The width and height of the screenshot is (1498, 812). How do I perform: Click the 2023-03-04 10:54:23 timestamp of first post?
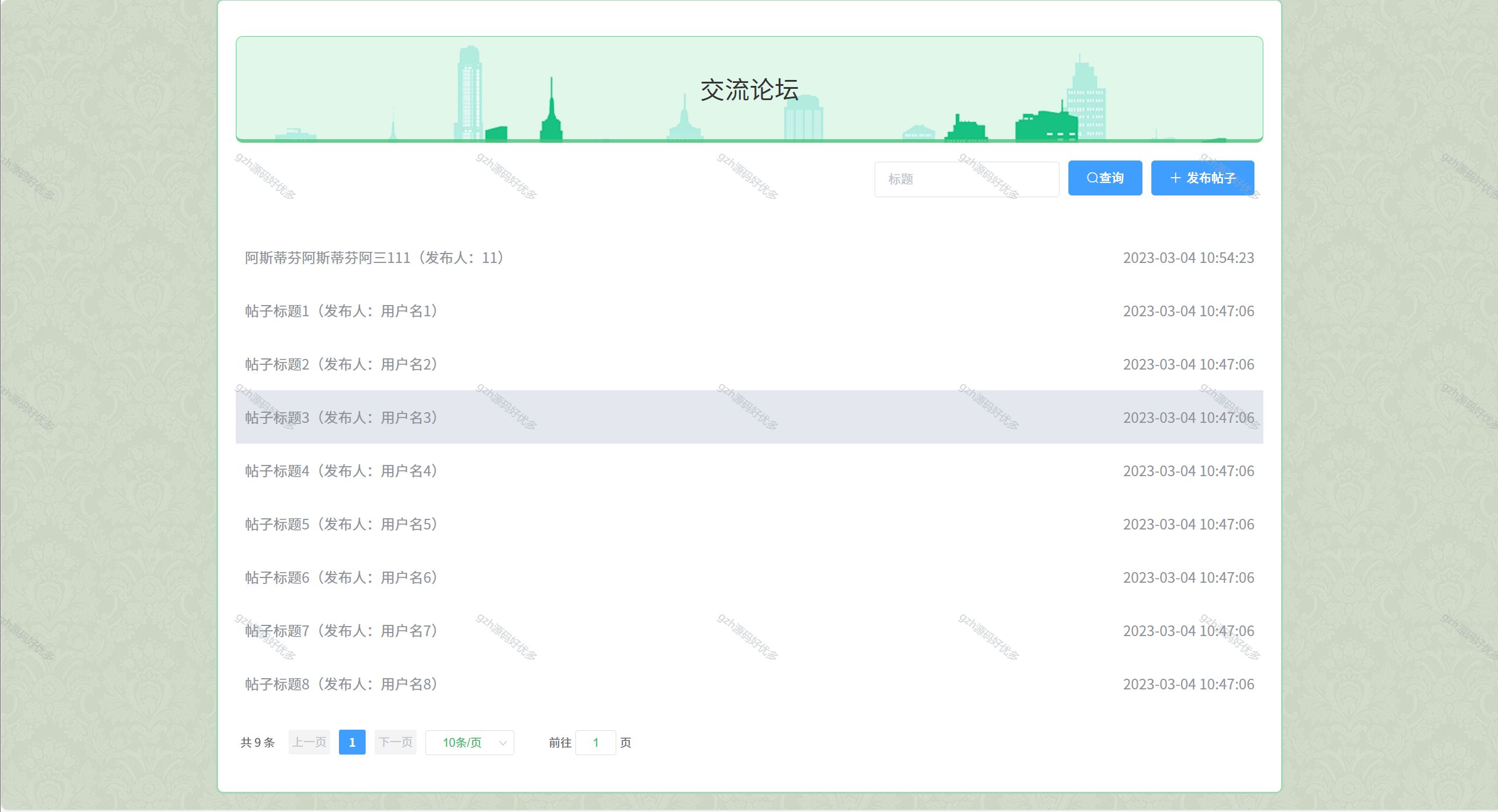pos(1188,258)
